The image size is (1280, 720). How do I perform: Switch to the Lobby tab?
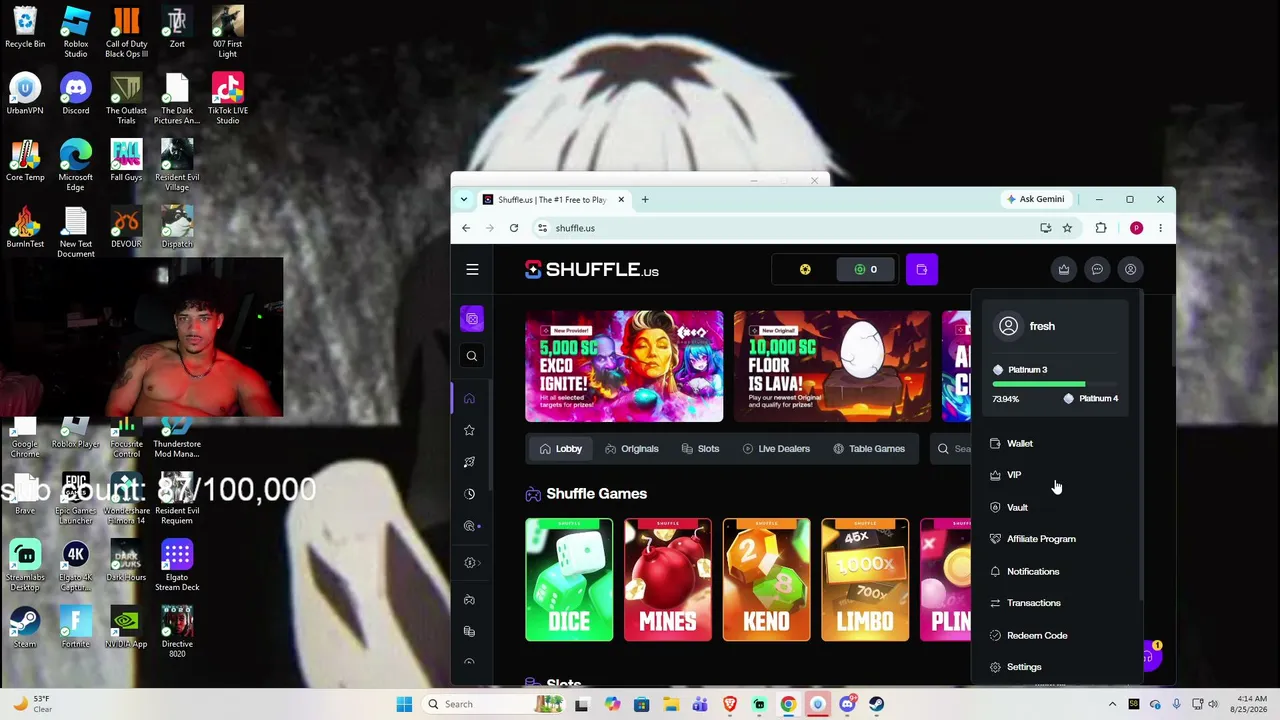560,449
